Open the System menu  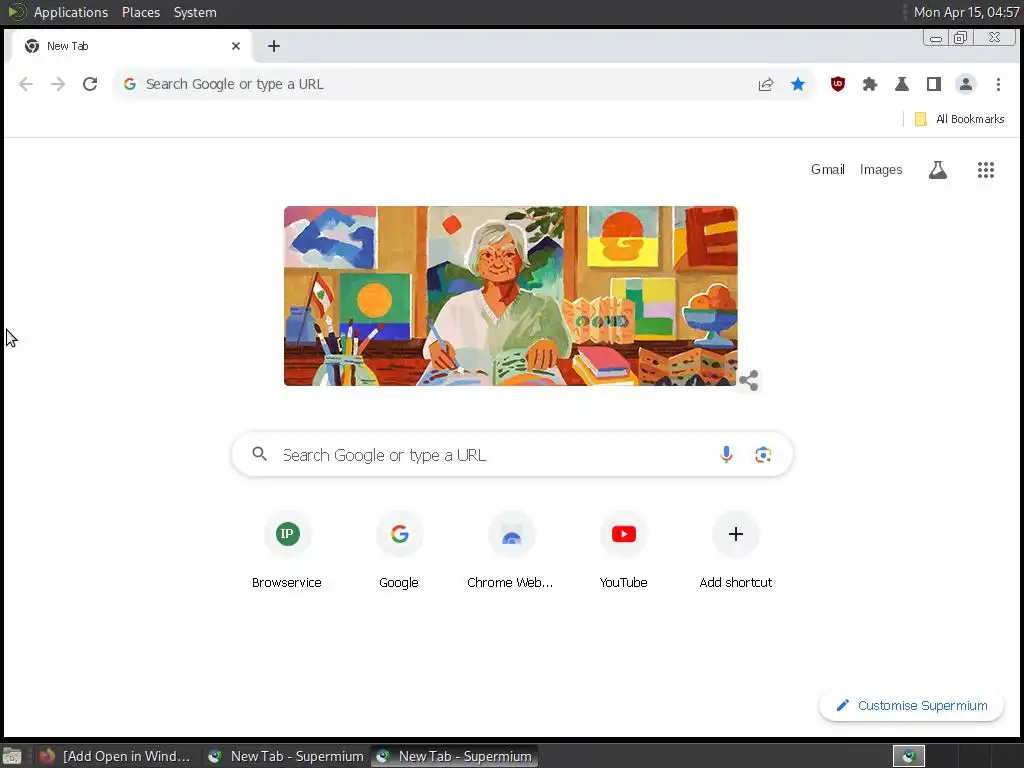[x=195, y=12]
